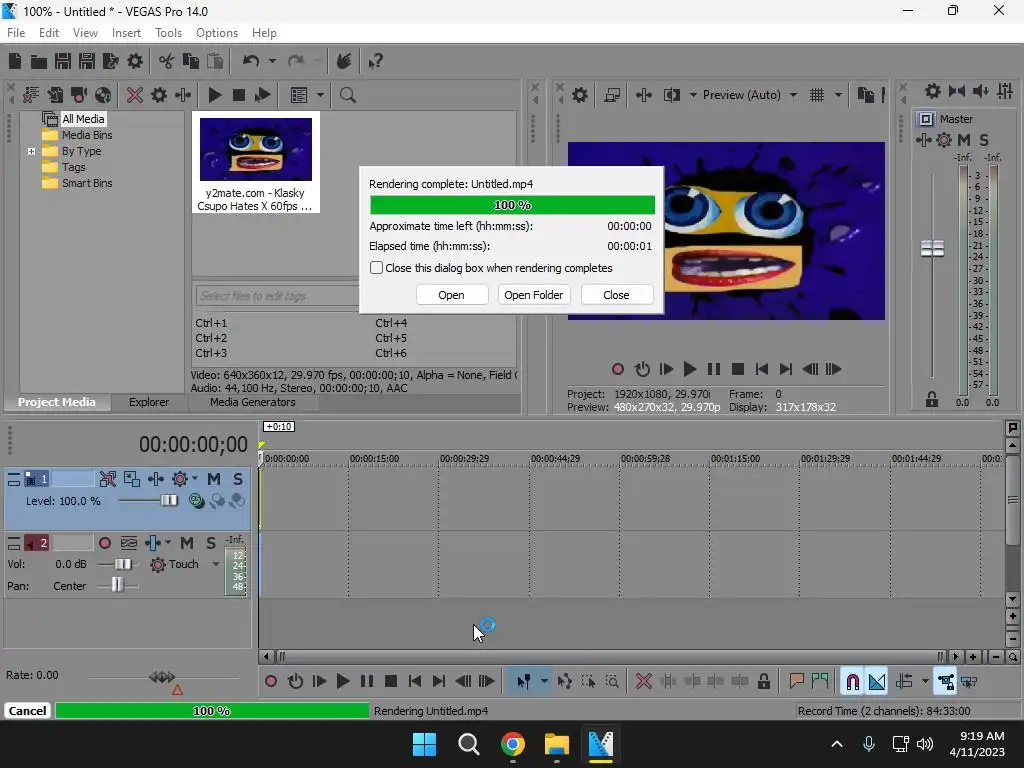Viewport: 1024px width, 768px height.
Task: Click the Preview on External Monitor icon
Action: (612, 95)
